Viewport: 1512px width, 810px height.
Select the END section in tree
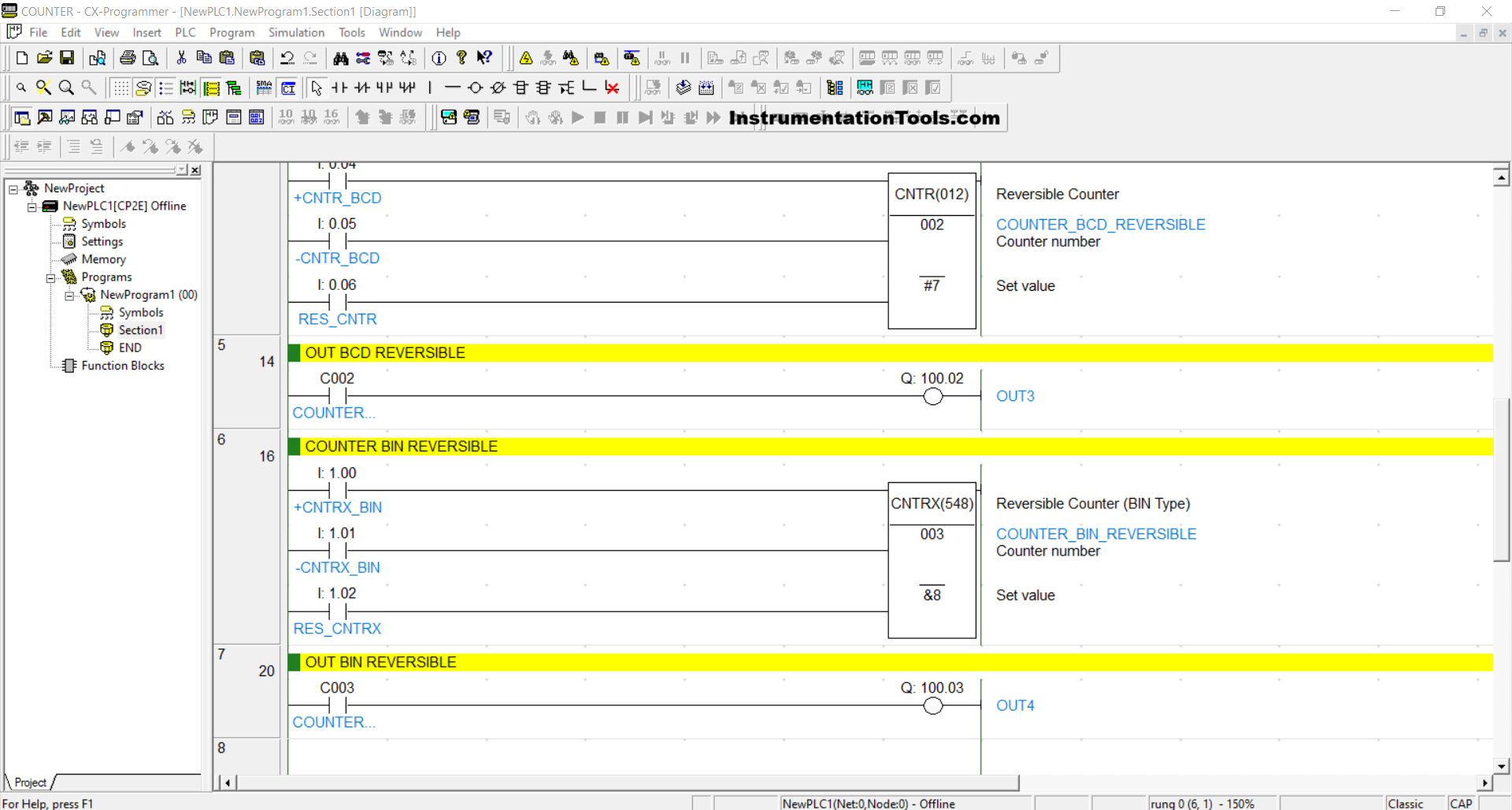click(130, 347)
